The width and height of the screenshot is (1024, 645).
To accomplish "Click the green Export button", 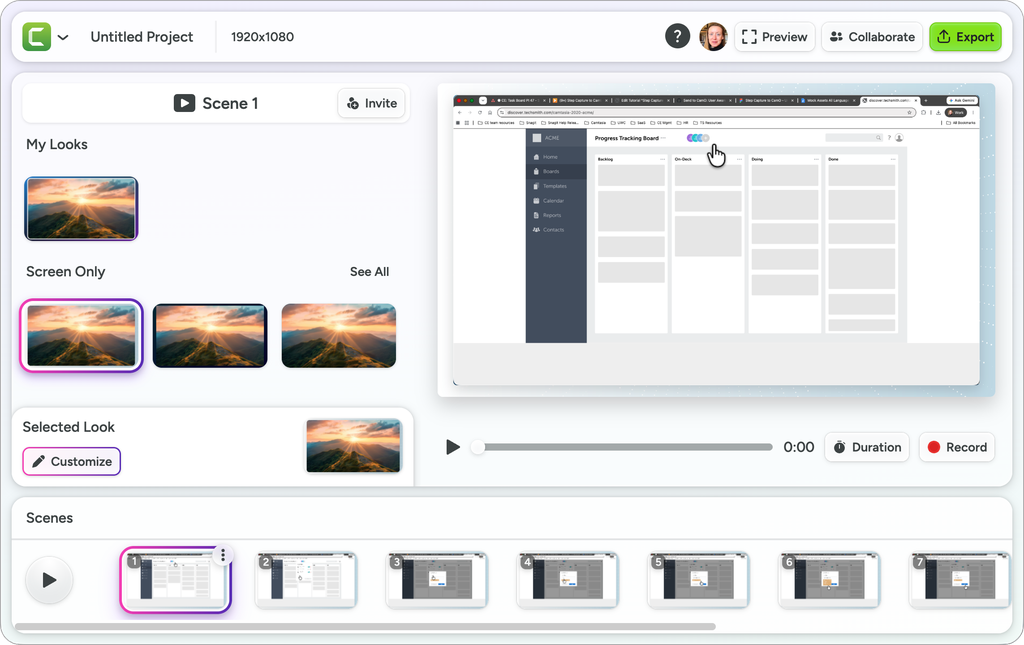I will pos(965,37).
